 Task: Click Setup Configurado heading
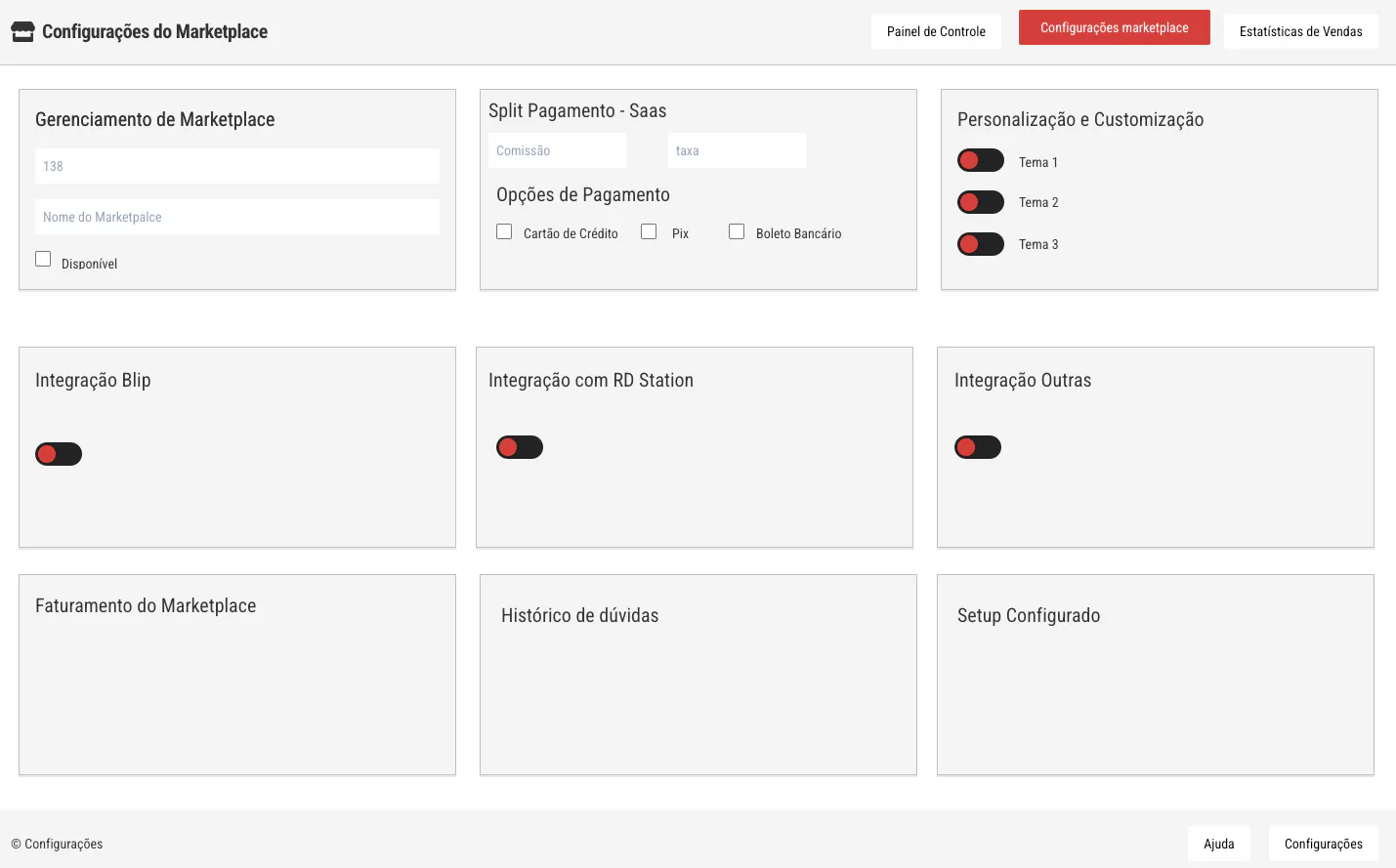pyautogui.click(x=1029, y=615)
